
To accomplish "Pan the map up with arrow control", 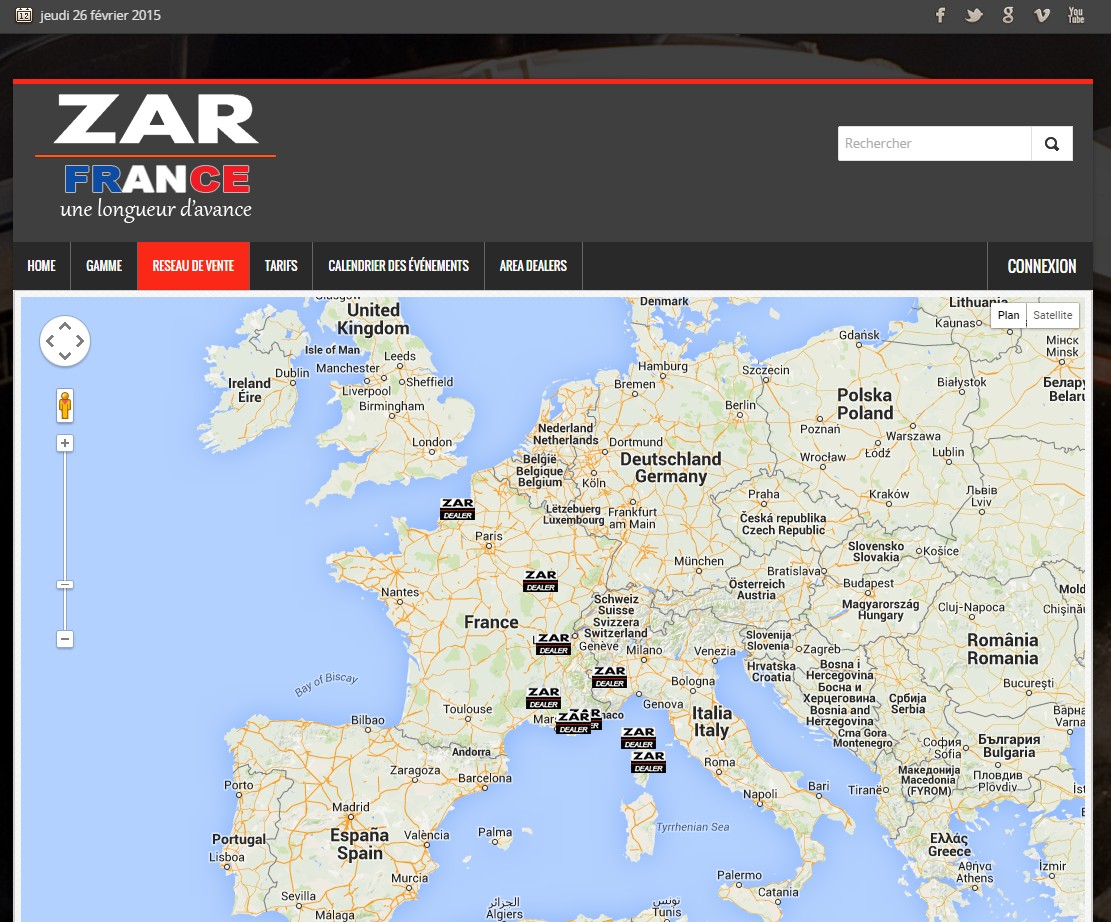I will 64,327.
